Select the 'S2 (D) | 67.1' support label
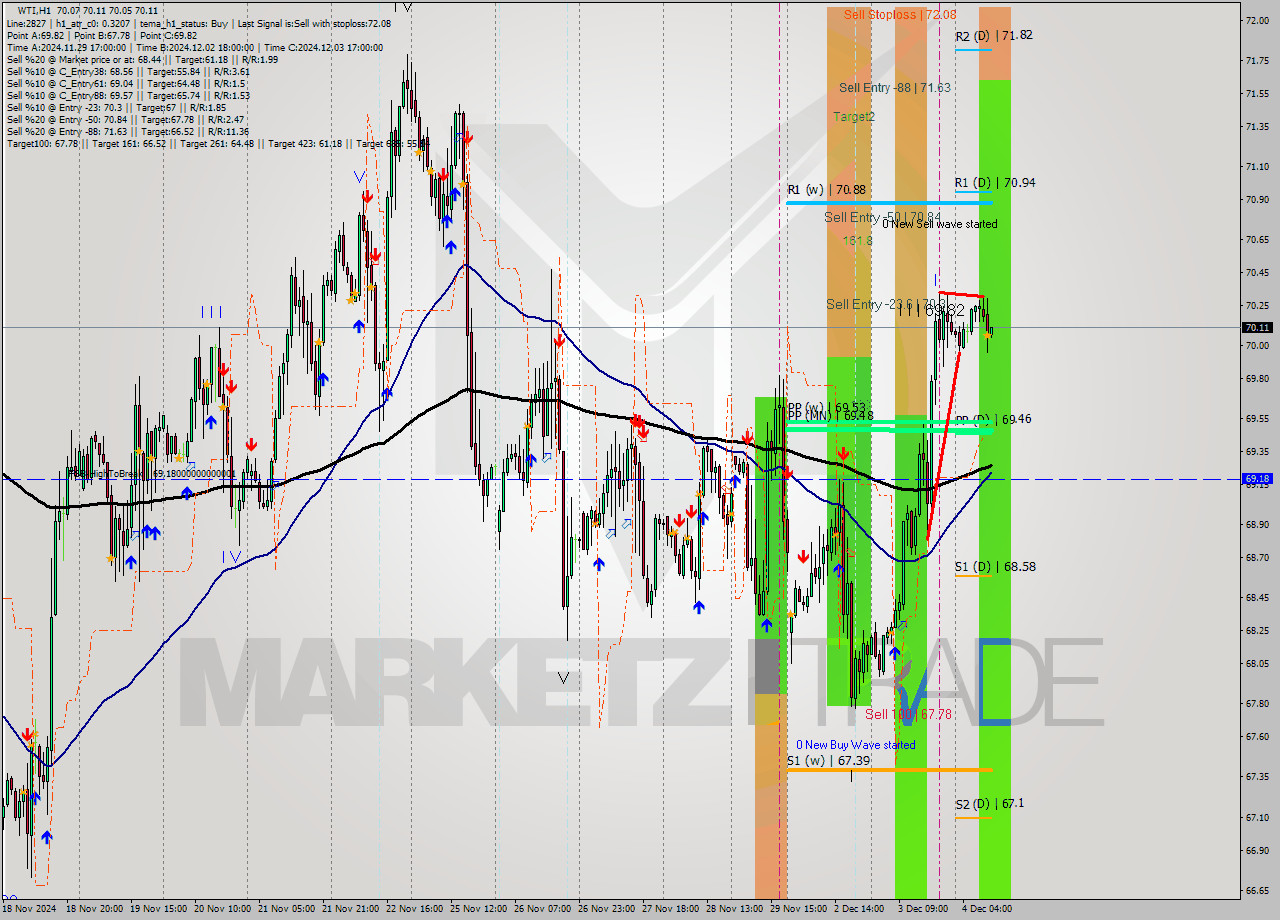The height and width of the screenshot is (920, 1280). (989, 803)
